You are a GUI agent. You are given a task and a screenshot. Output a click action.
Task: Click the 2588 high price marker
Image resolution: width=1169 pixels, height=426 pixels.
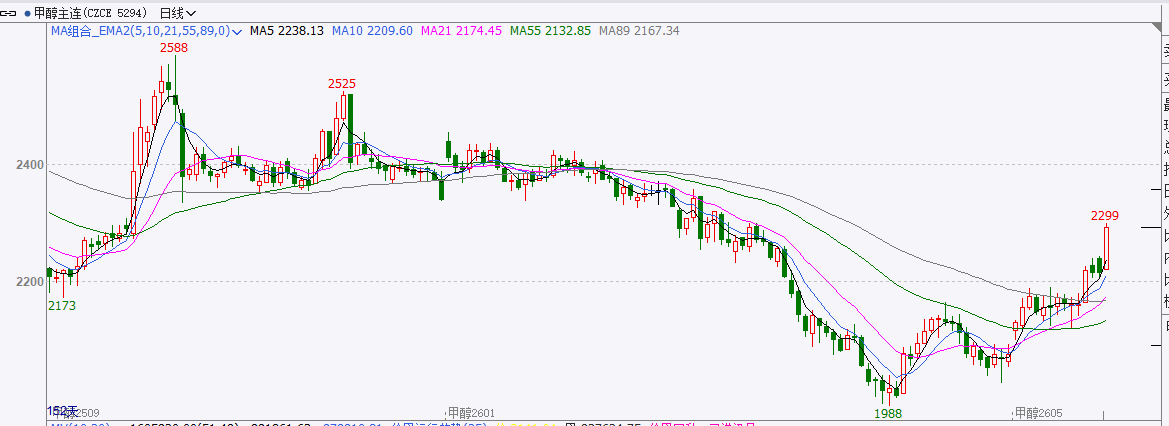click(174, 47)
